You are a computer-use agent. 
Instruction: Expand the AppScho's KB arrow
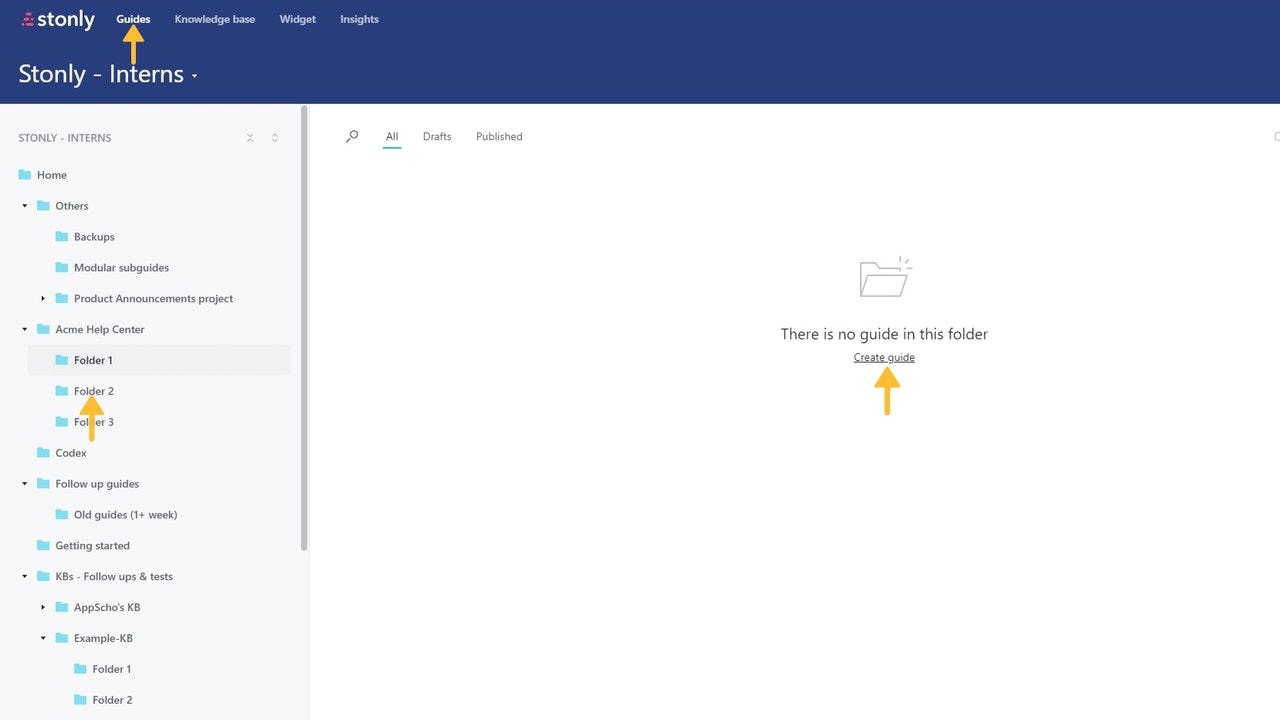pos(43,608)
